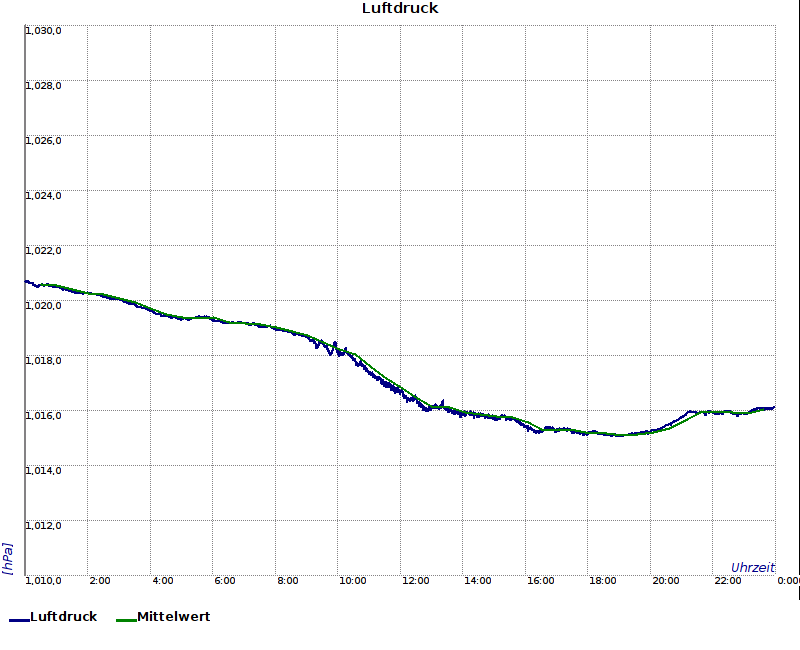The height and width of the screenshot is (650, 800).
Task: Click the 1,022,0 y-axis value
Action: point(43,251)
